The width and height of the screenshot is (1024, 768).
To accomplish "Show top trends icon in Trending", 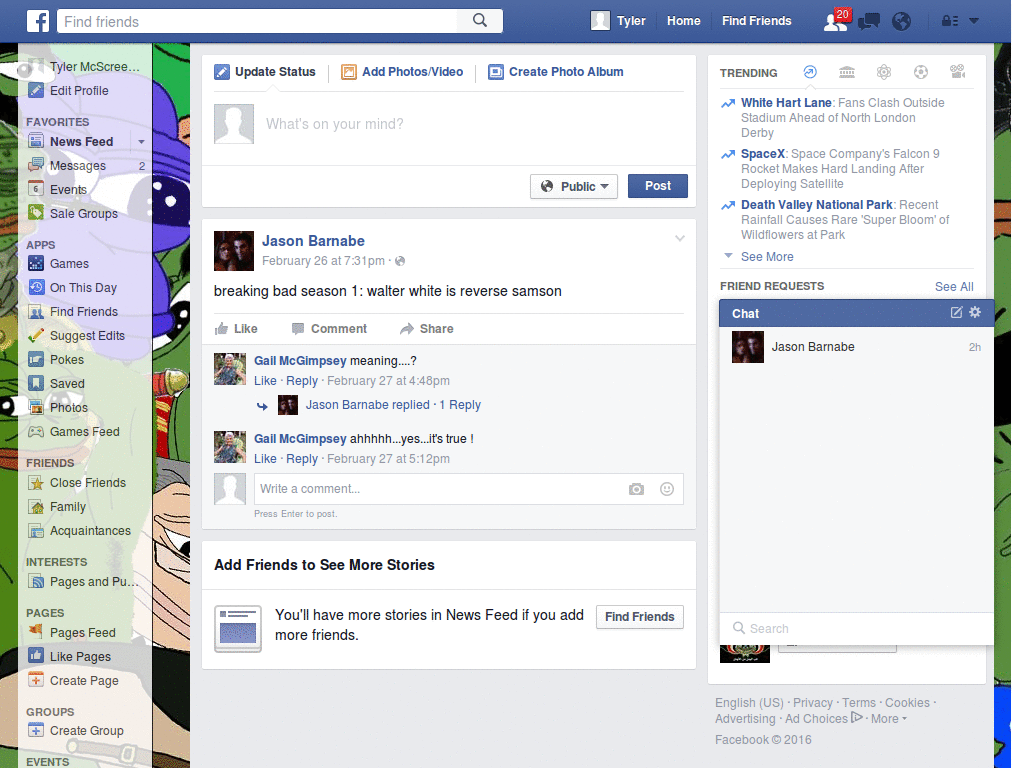I will pyautogui.click(x=810, y=72).
